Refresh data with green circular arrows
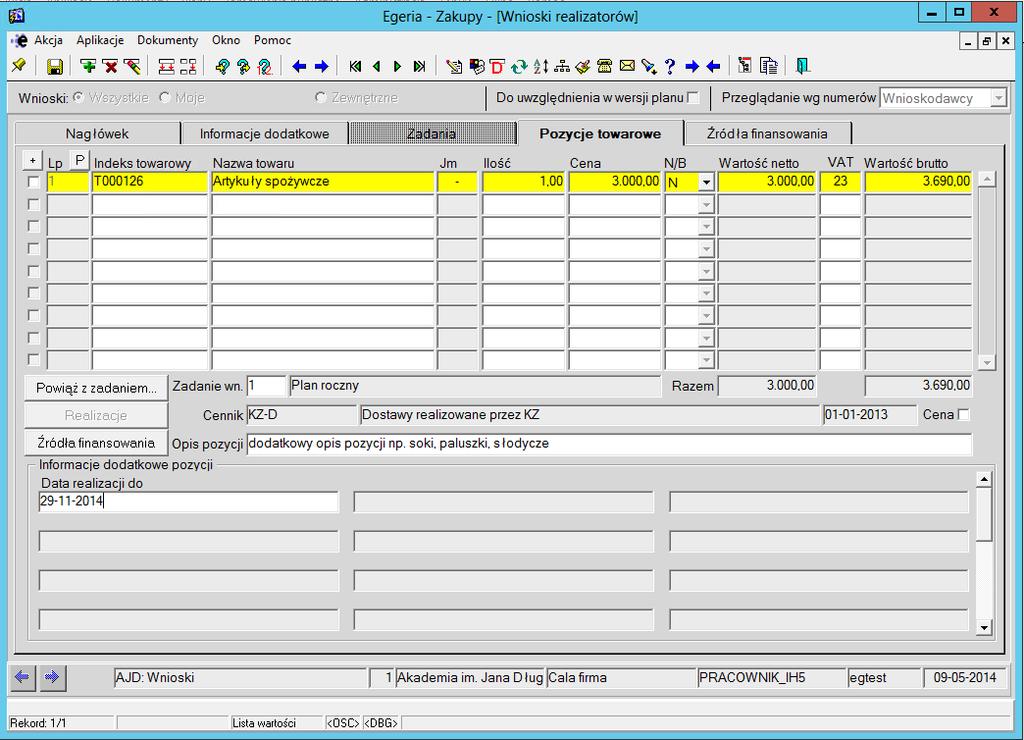 coord(519,66)
